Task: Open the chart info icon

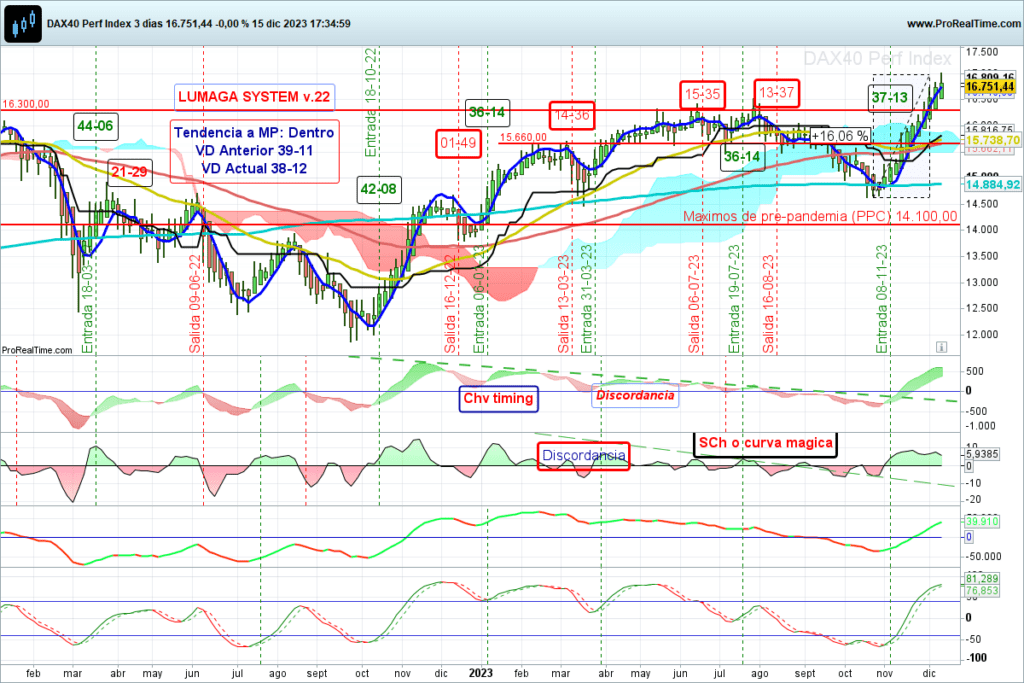Action: pyautogui.click(x=941, y=347)
